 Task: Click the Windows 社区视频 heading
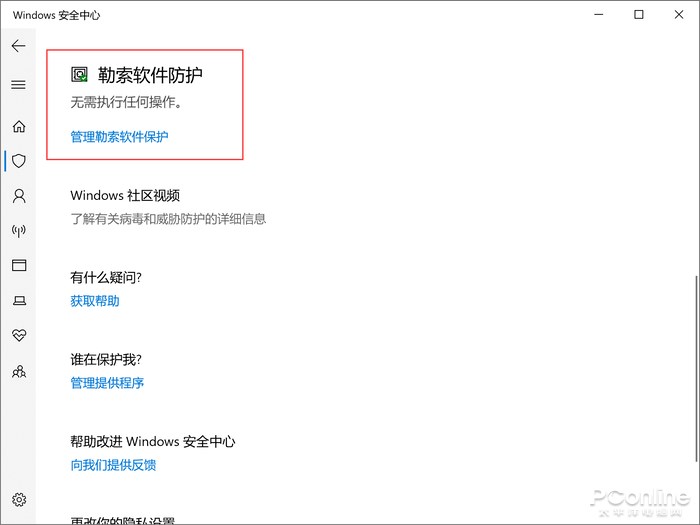pyautogui.click(x=125, y=196)
